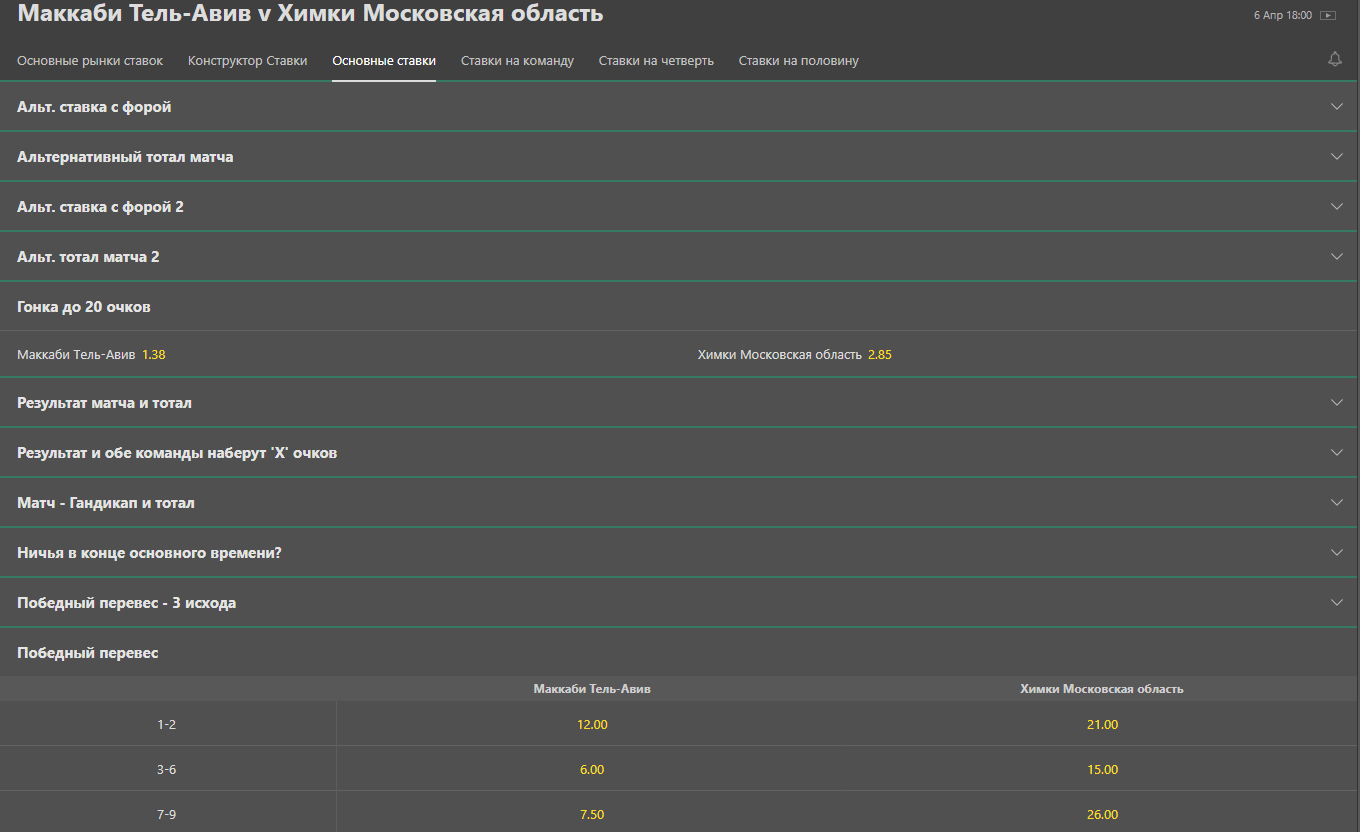Viewport: 1360px width, 832px height.
Task: Expand Матч - Гандикап и тотал section
Action: click(x=680, y=502)
